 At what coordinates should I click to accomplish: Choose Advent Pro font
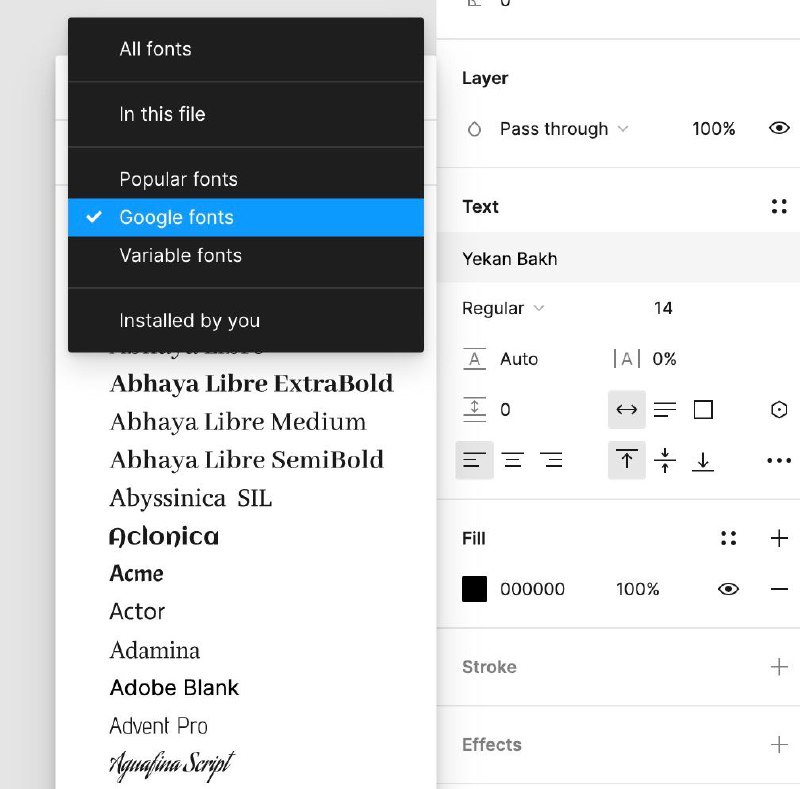point(158,726)
